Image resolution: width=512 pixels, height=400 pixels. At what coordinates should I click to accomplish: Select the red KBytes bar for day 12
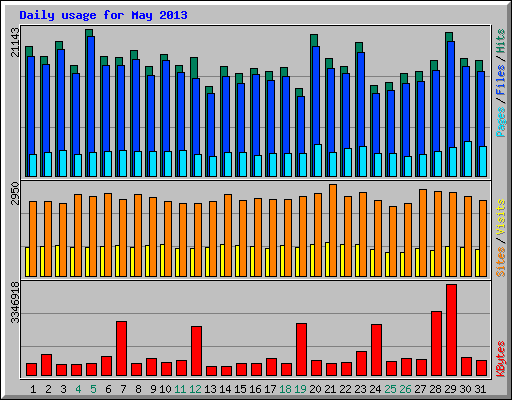tap(196, 351)
